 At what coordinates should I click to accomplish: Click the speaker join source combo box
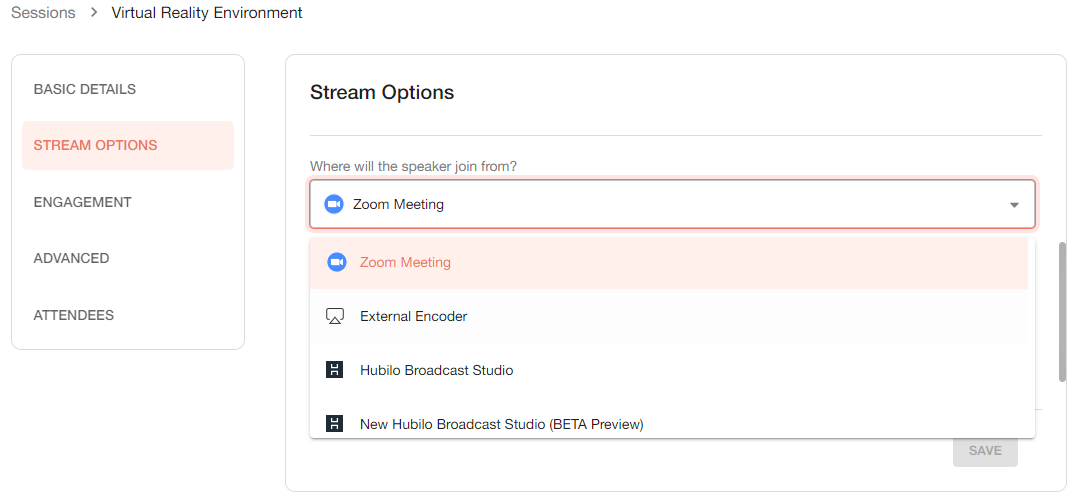[x=660, y=204]
